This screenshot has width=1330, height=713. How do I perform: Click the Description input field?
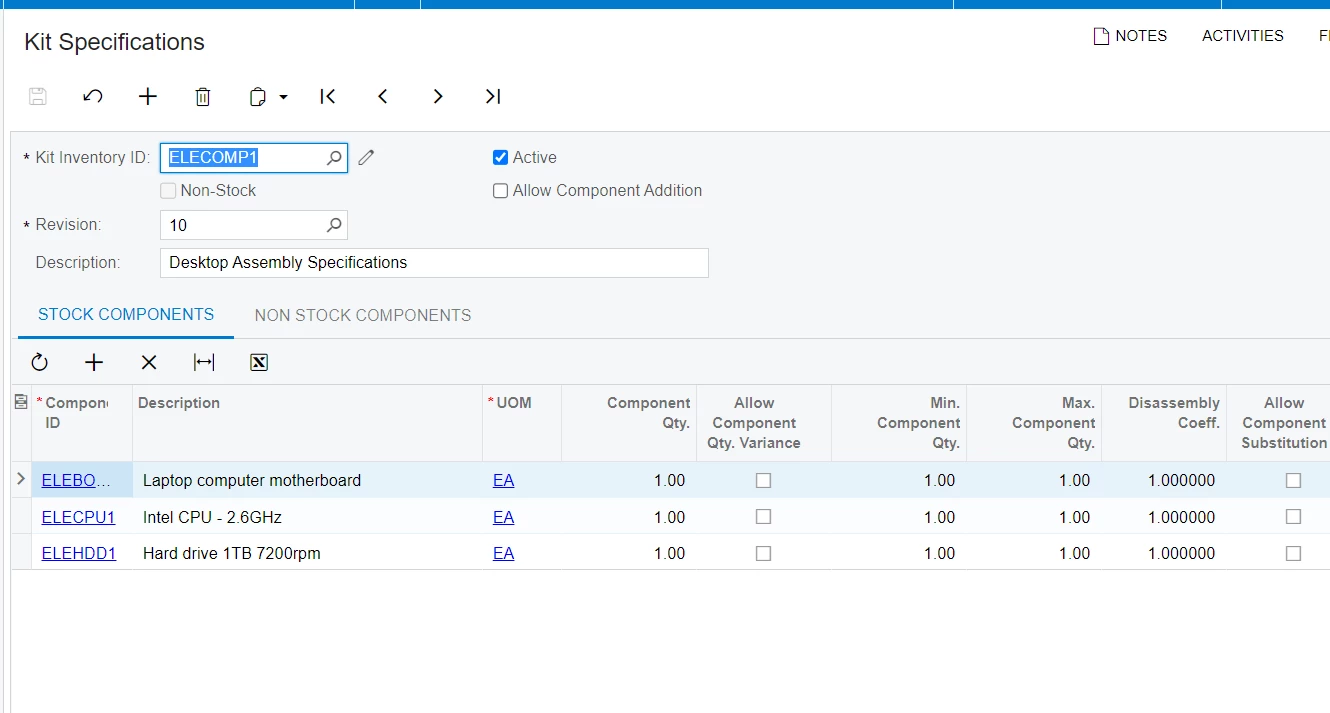(434, 262)
